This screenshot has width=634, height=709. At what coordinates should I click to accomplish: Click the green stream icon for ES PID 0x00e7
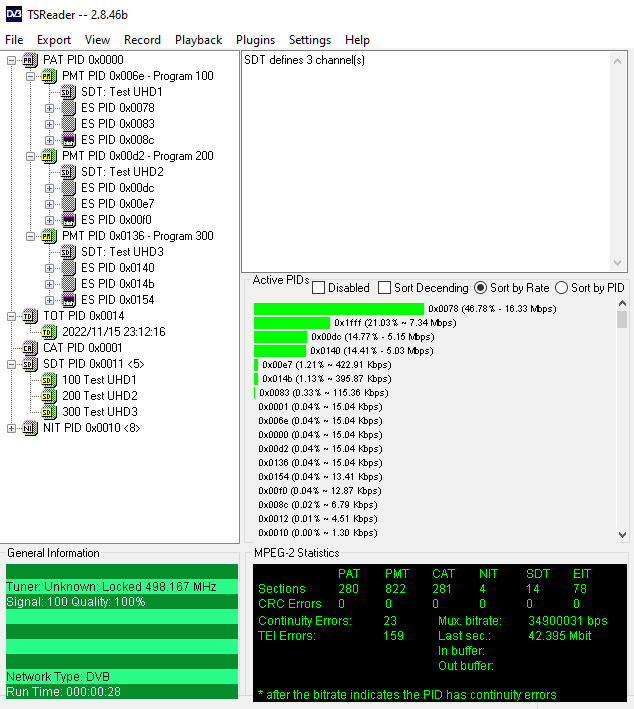68,204
